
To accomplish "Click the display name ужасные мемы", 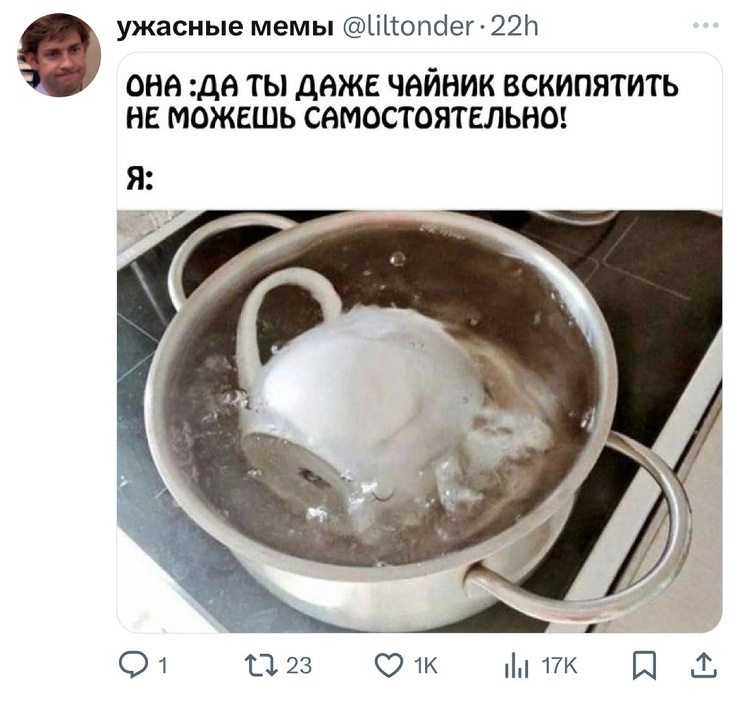I will coord(225,27).
